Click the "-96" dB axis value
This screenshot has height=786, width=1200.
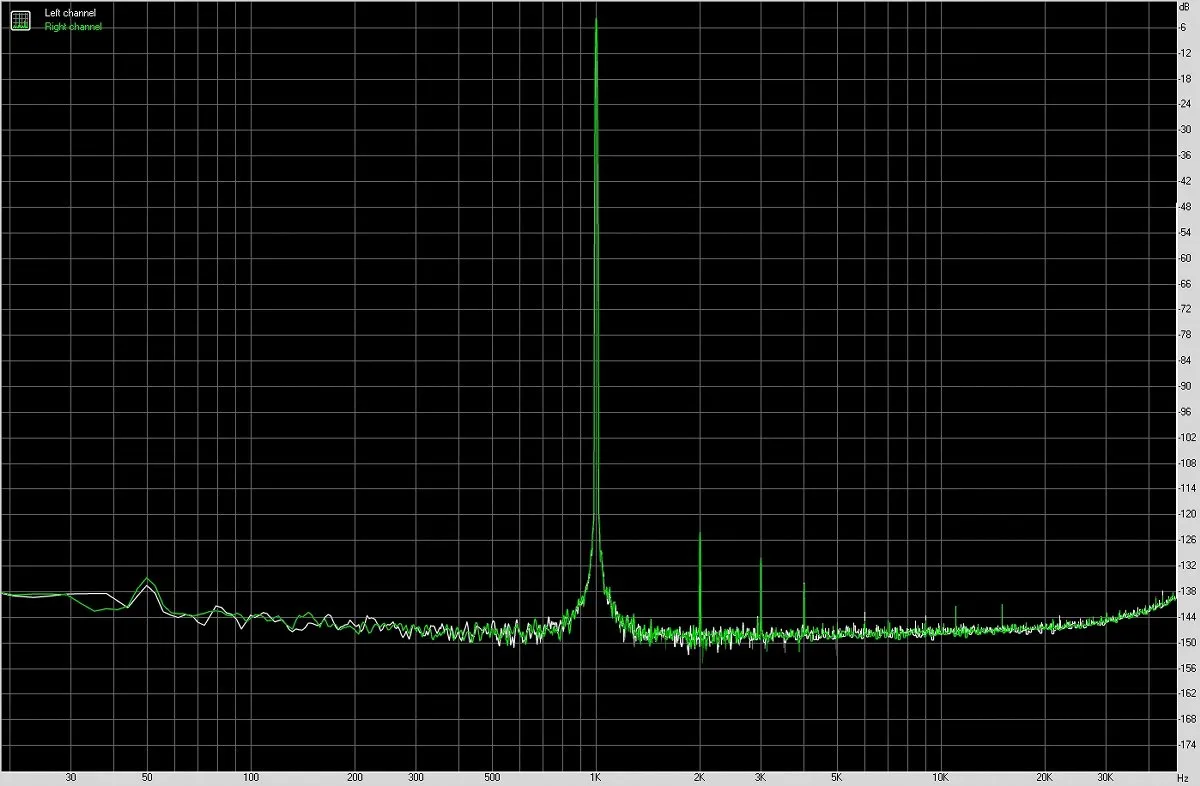tap(1187, 412)
